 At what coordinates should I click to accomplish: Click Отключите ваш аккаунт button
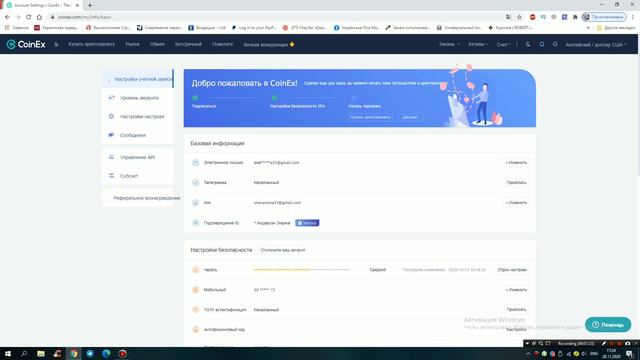283,250
